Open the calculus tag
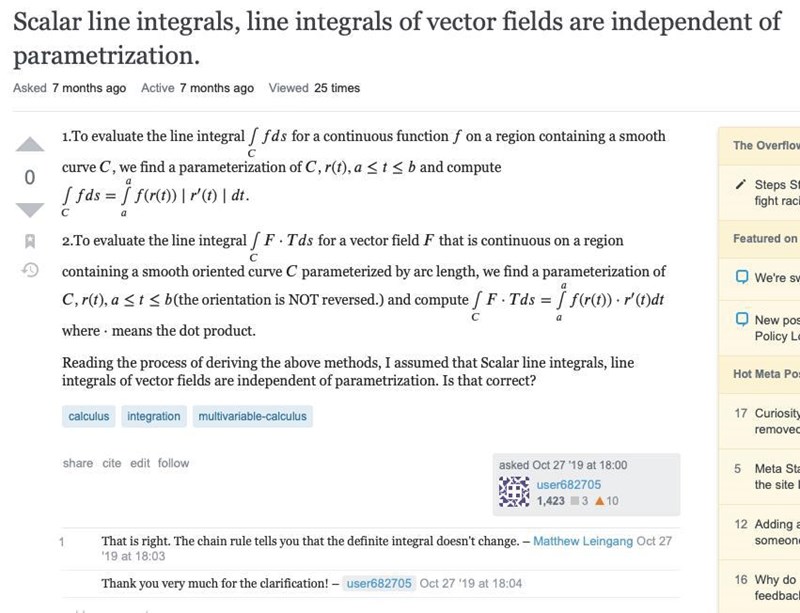This screenshot has height=613, width=800. 89,415
